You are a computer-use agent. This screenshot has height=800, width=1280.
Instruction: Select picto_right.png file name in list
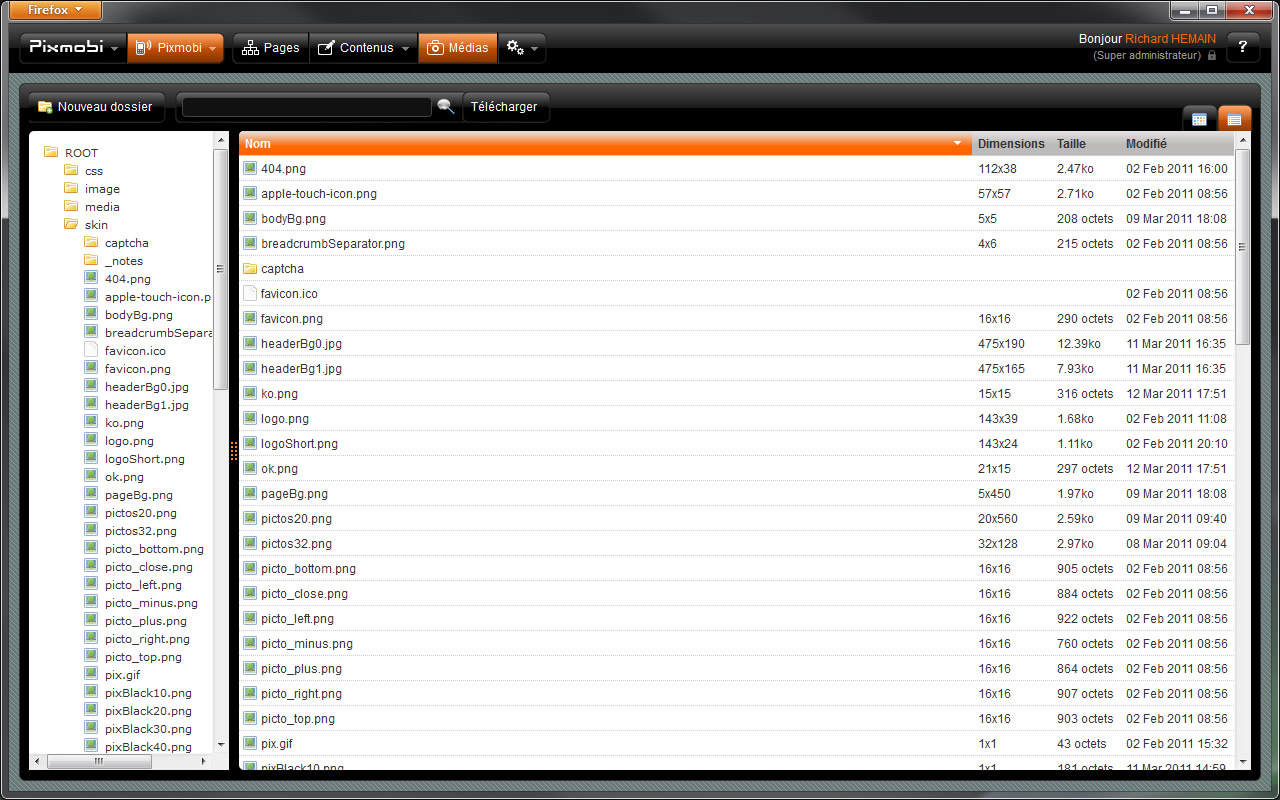pos(301,694)
